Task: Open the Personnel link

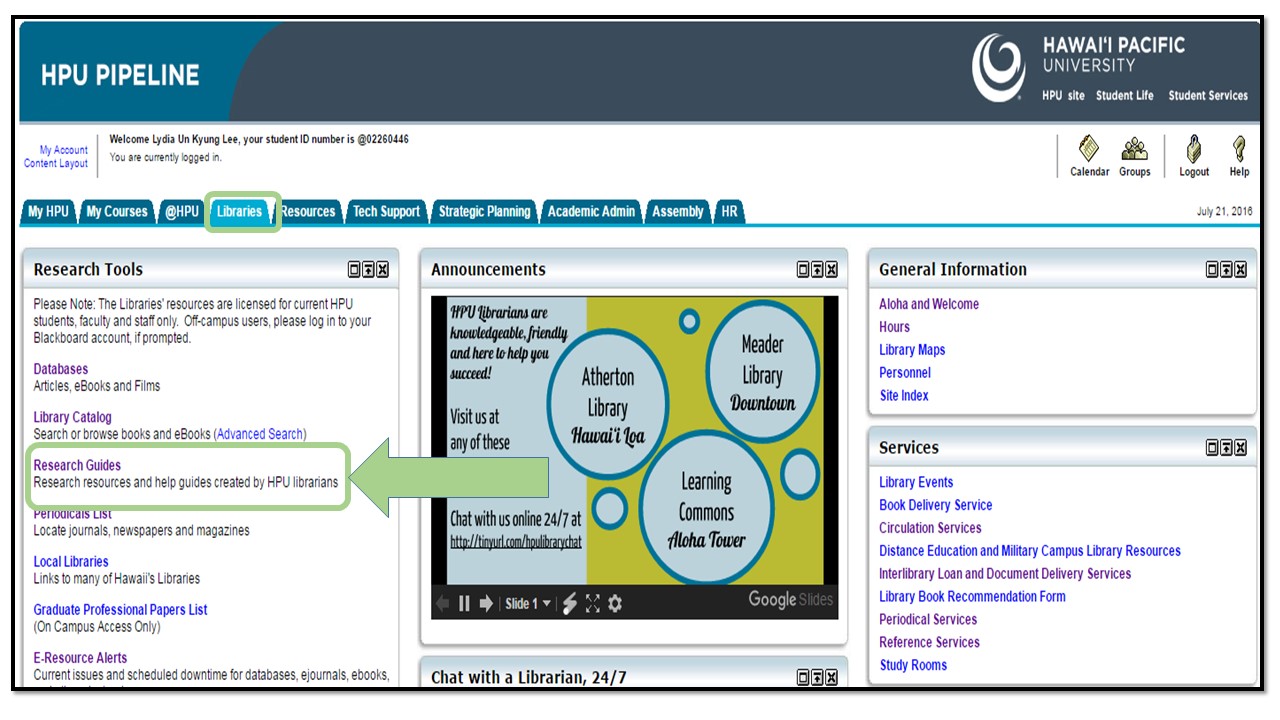Action: tap(905, 373)
